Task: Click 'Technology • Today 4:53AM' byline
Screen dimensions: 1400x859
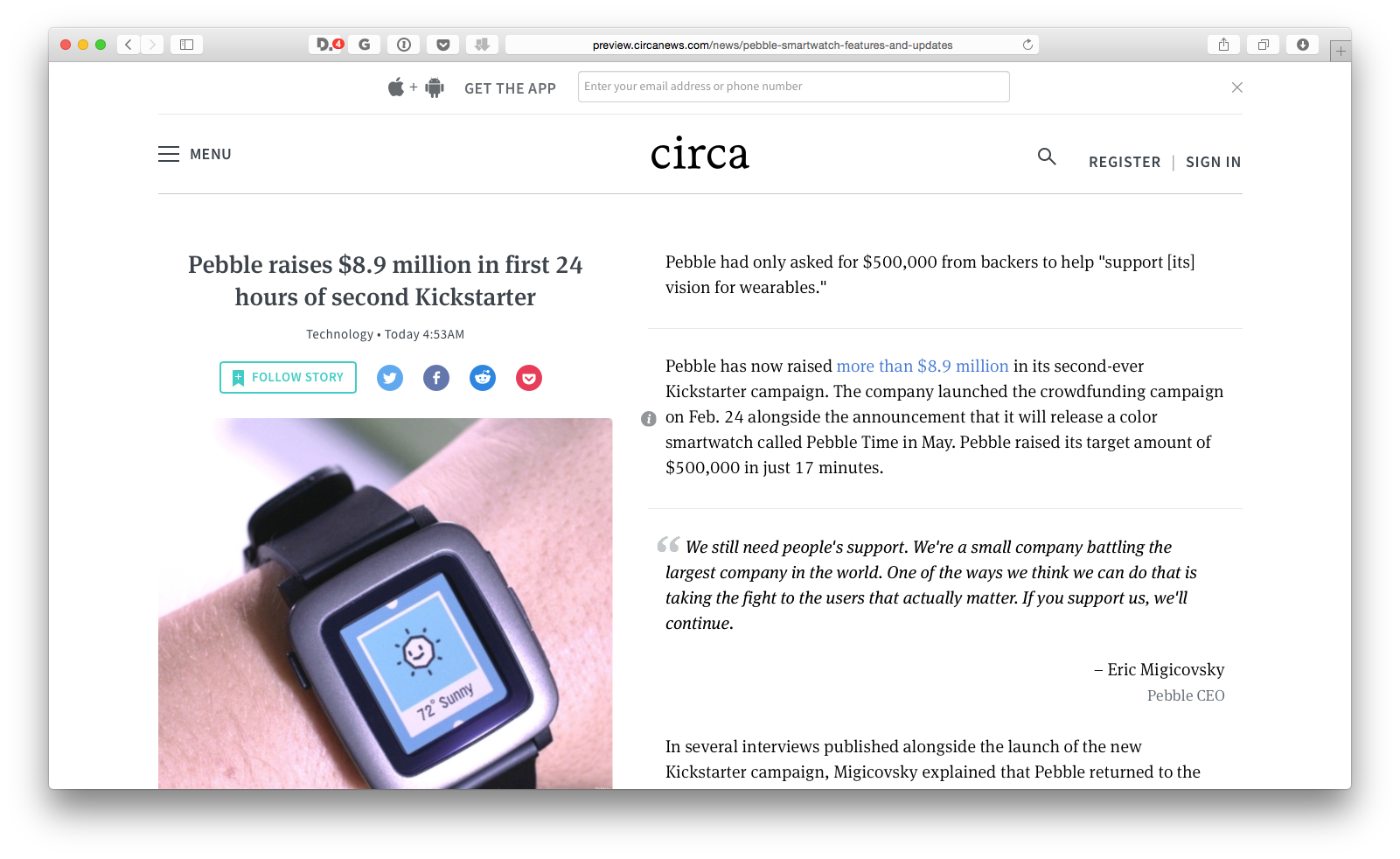Action: pyautogui.click(x=385, y=334)
